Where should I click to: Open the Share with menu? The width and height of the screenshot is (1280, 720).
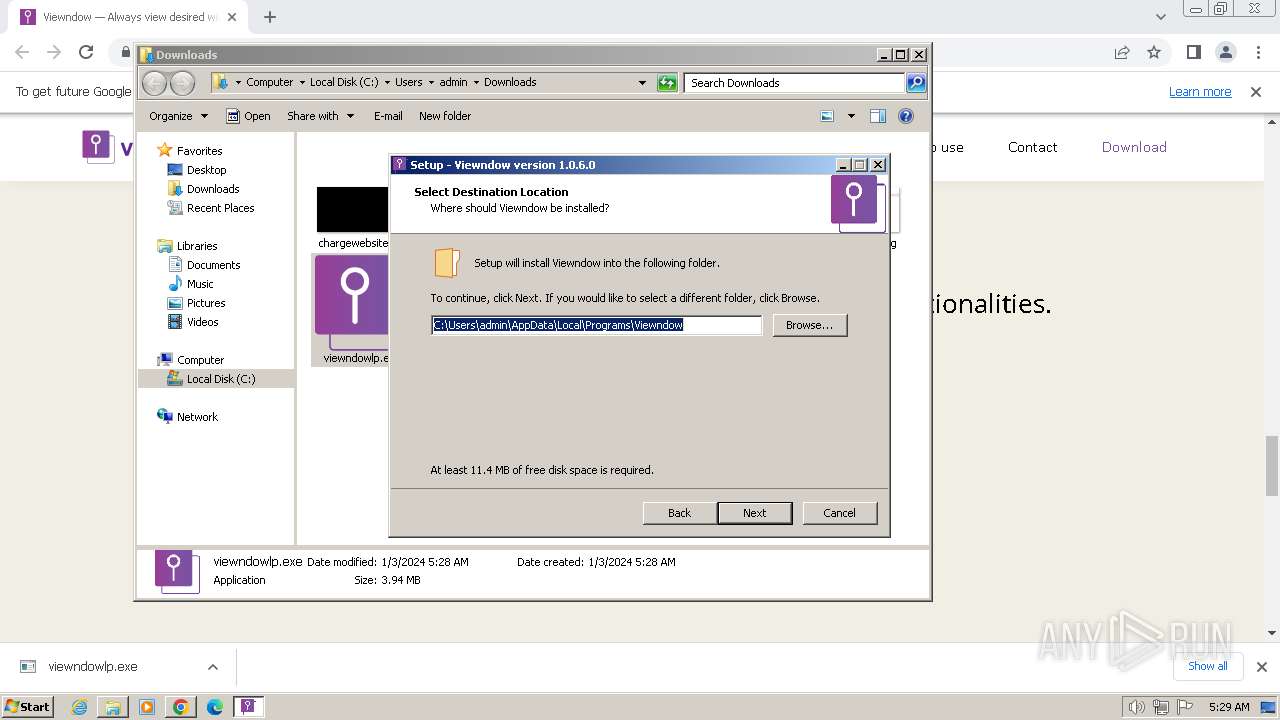[x=320, y=116]
